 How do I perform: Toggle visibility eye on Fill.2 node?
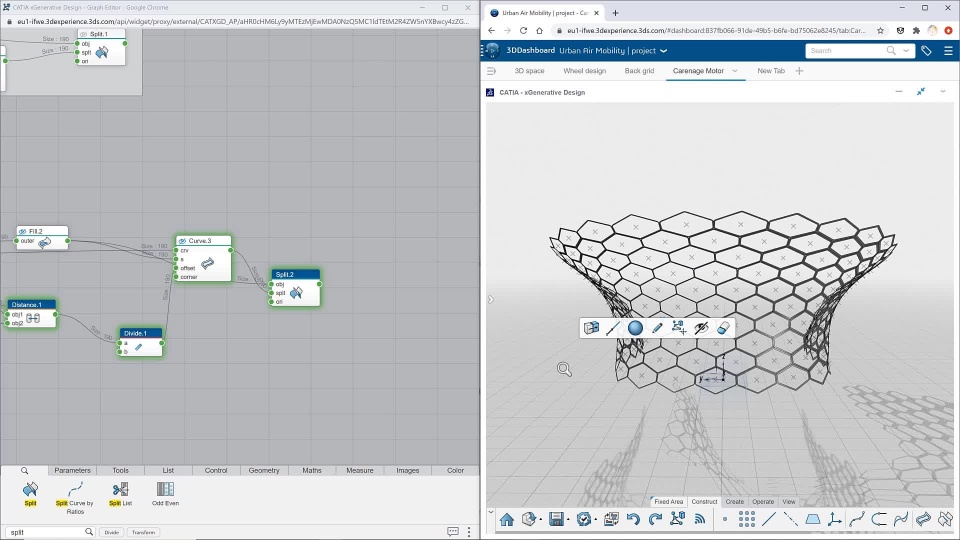pyautogui.click(x=23, y=231)
